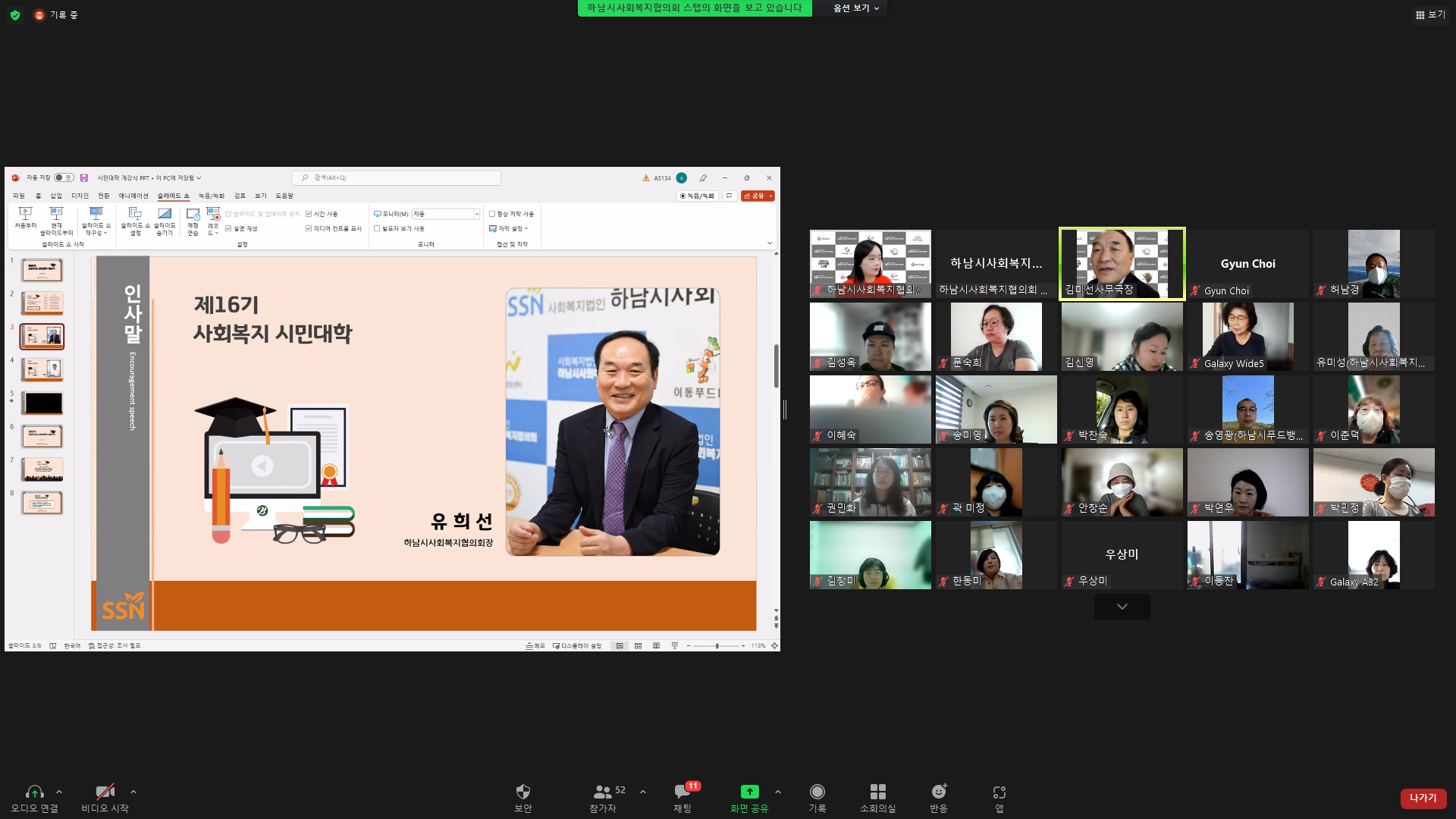
Task: Open the Zoom security (보안) icon
Action: tap(522, 792)
